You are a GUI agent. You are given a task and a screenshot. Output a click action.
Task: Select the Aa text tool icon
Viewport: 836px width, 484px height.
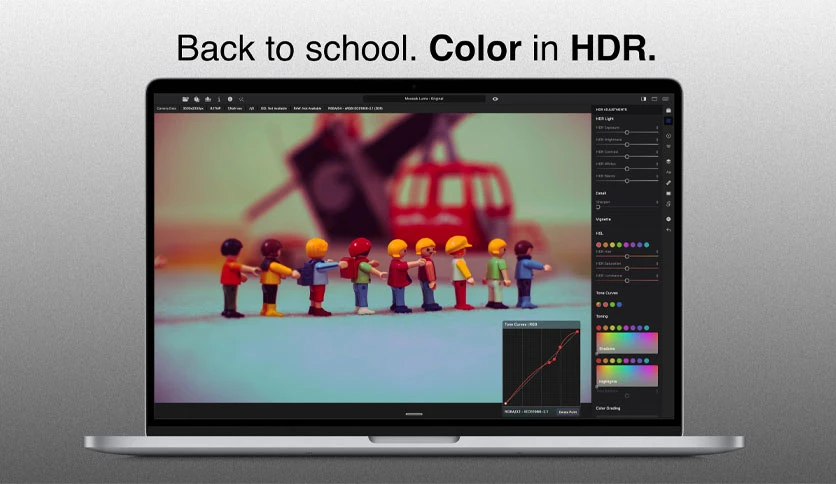point(669,172)
